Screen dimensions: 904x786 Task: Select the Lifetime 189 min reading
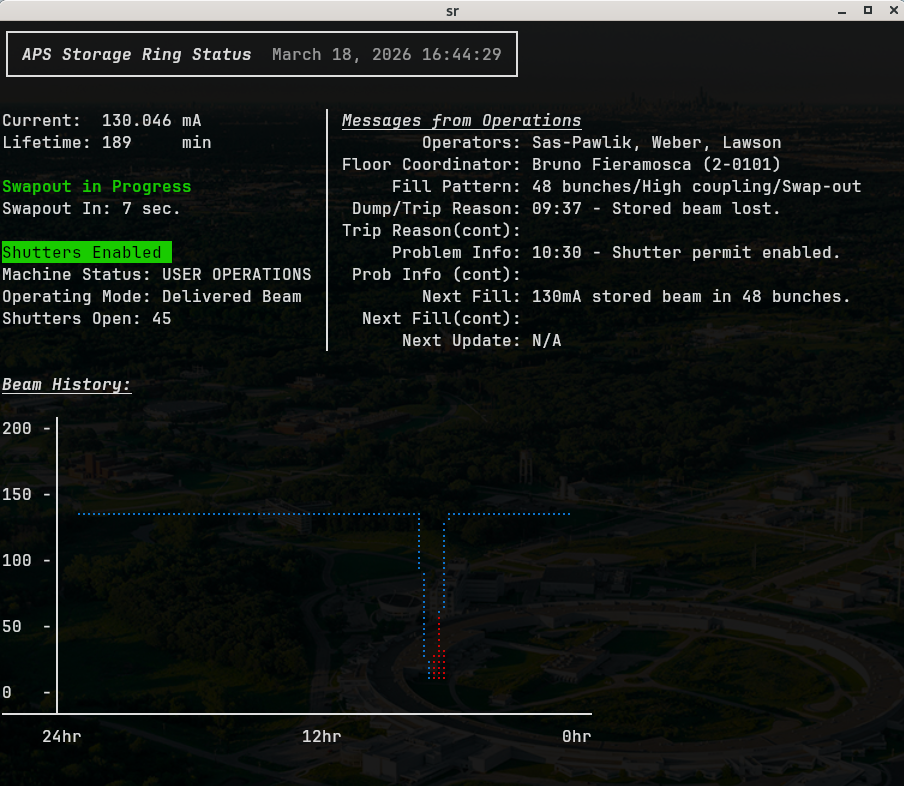click(x=106, y=143)
